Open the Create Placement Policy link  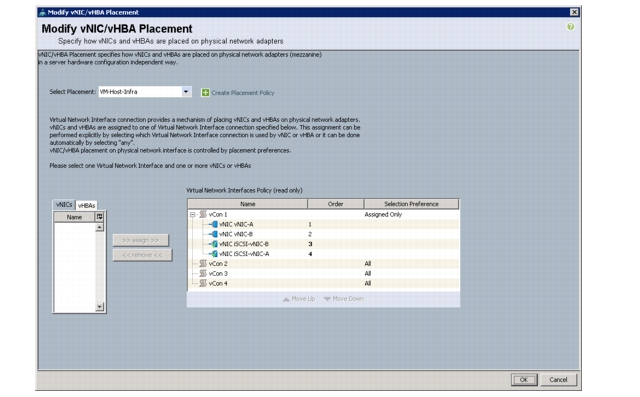click(243, 93)
